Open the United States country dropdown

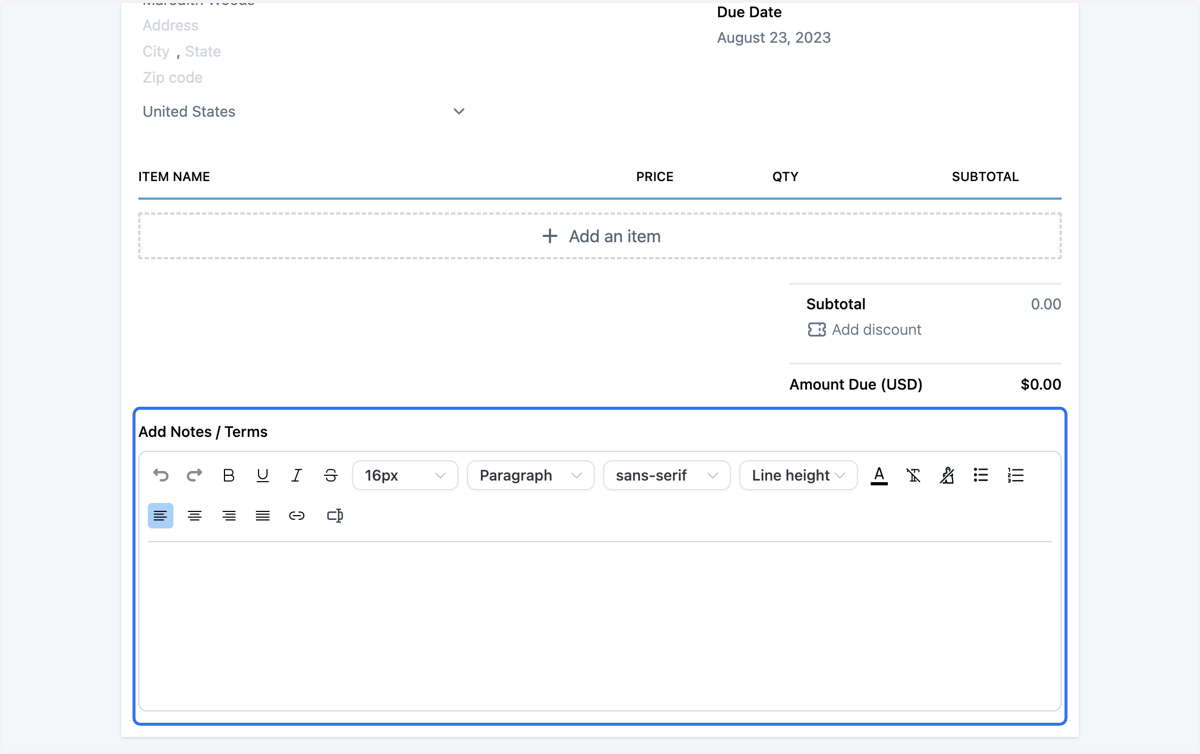point(303,111)
